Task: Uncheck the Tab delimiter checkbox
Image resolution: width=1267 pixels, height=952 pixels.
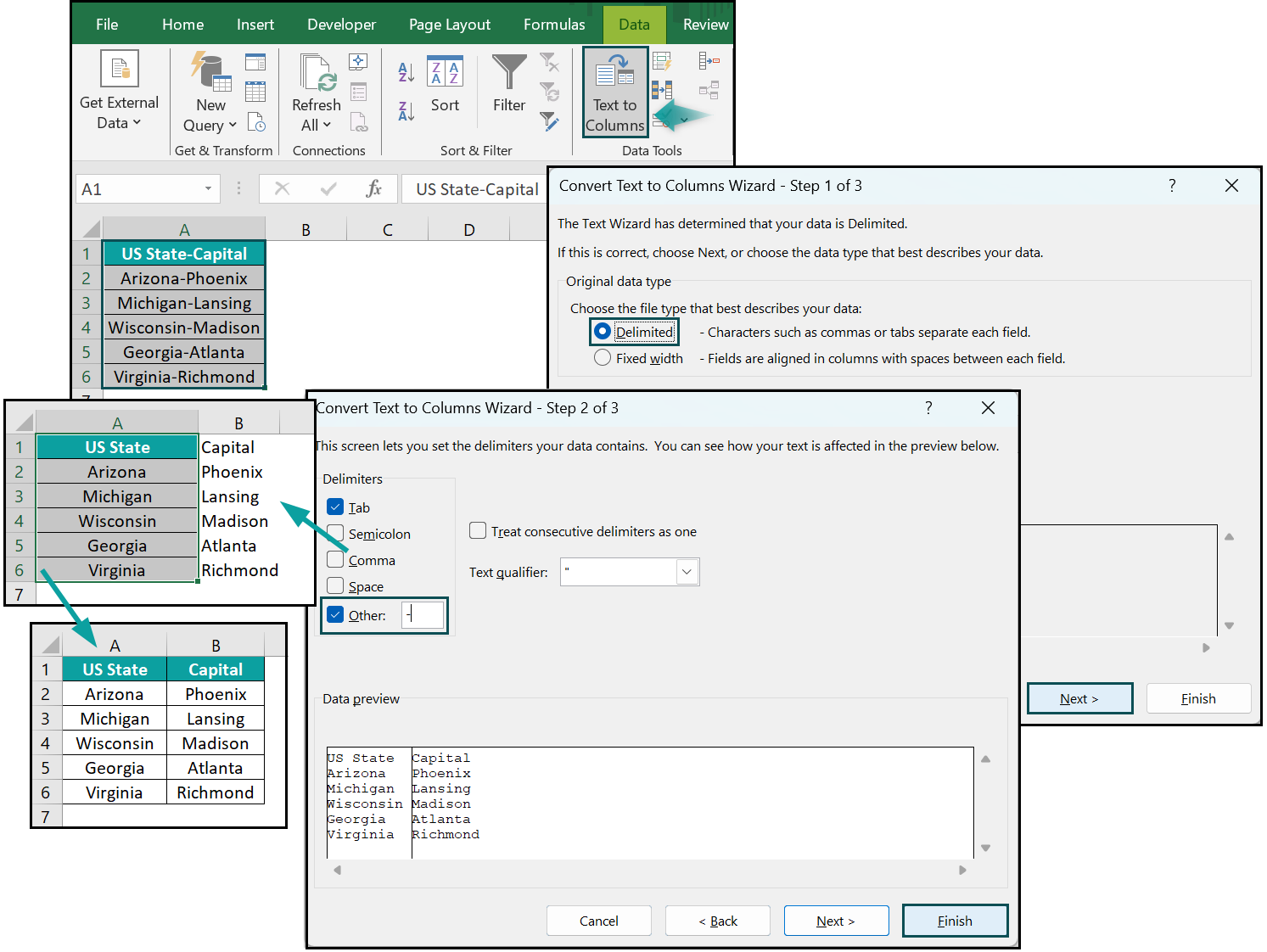Action: pyautogui.click(x=335, y=507)
